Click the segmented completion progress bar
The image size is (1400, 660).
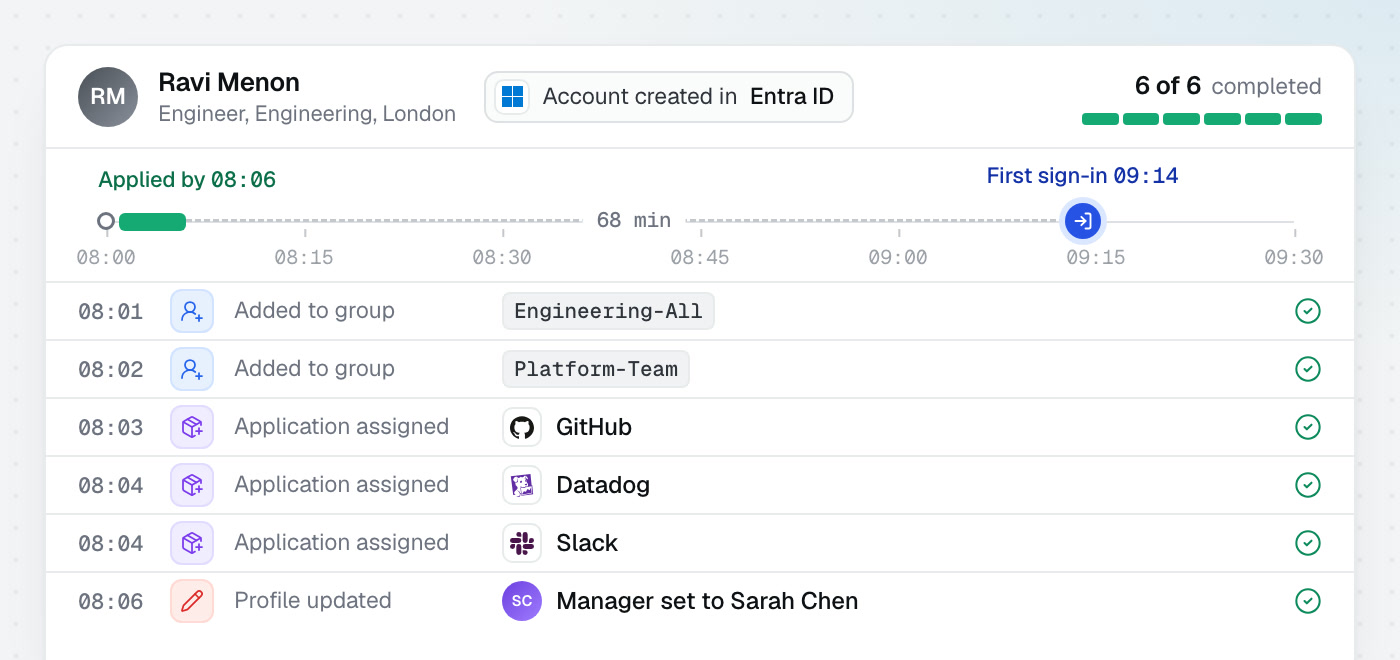[1202, 119]
